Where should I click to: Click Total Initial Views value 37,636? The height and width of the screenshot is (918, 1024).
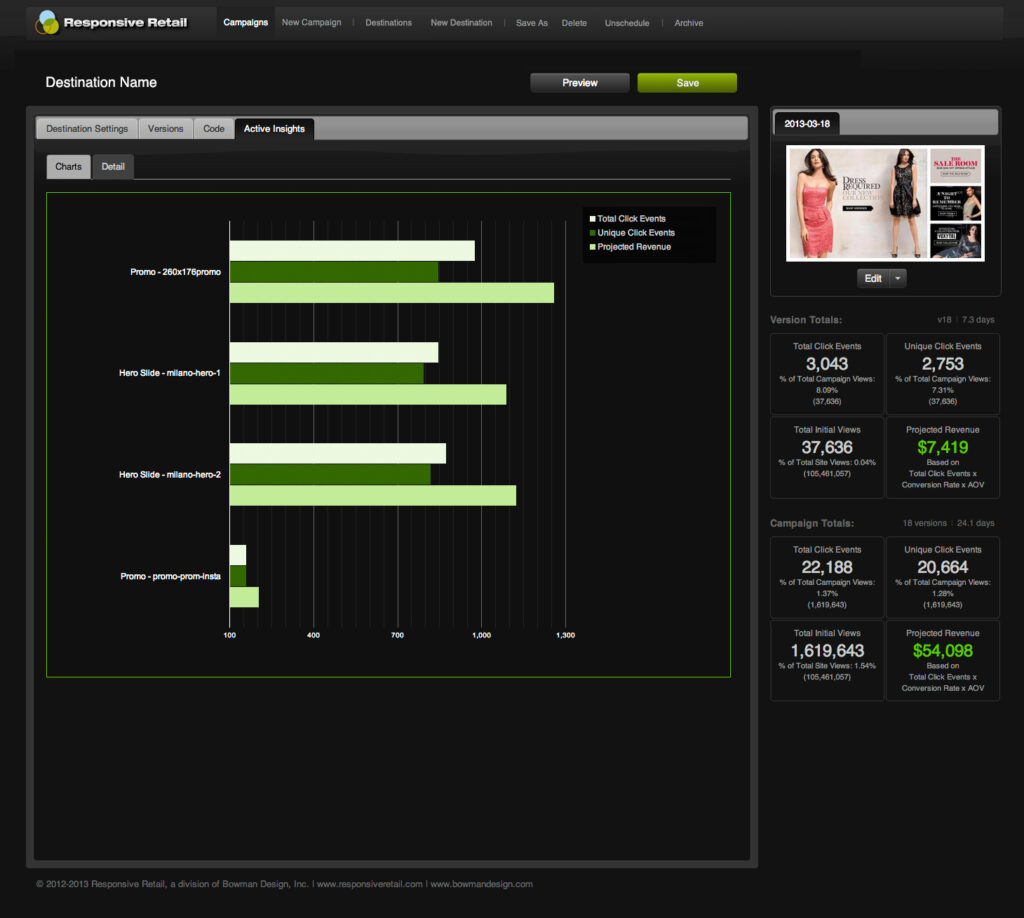point(827,447)
